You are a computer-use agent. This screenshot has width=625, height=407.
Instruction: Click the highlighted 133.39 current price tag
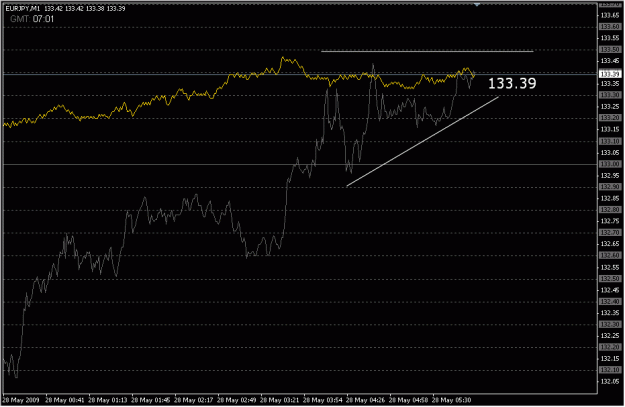(x=610, y=74)
